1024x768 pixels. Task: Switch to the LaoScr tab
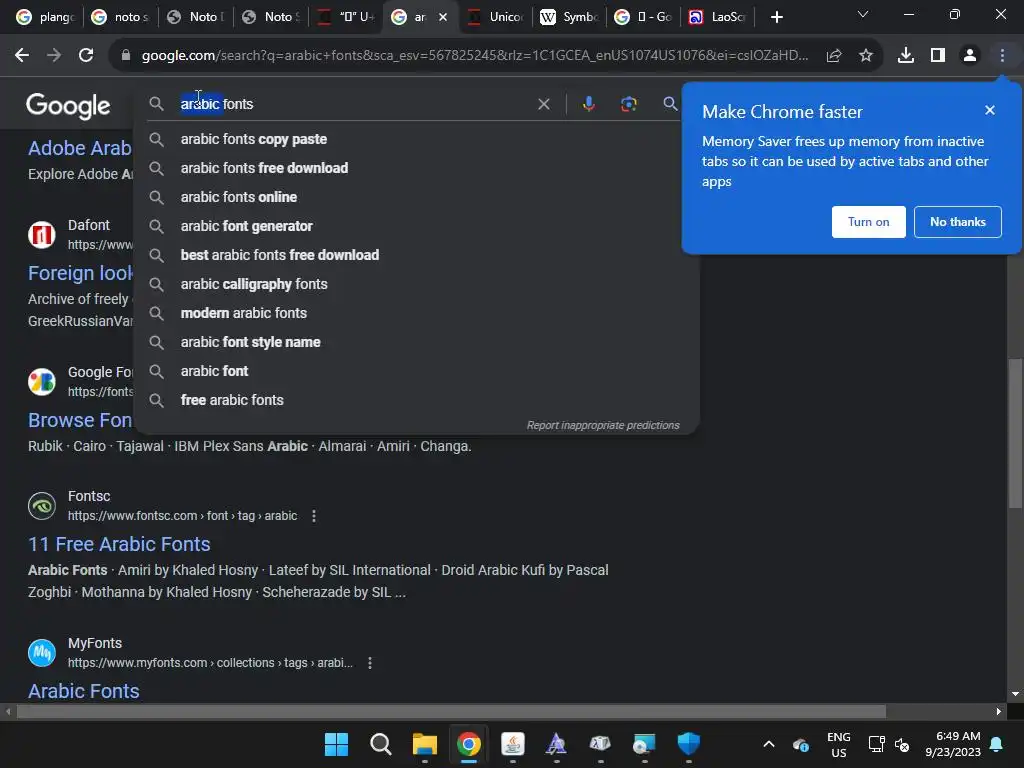click(x=718, y=17)
